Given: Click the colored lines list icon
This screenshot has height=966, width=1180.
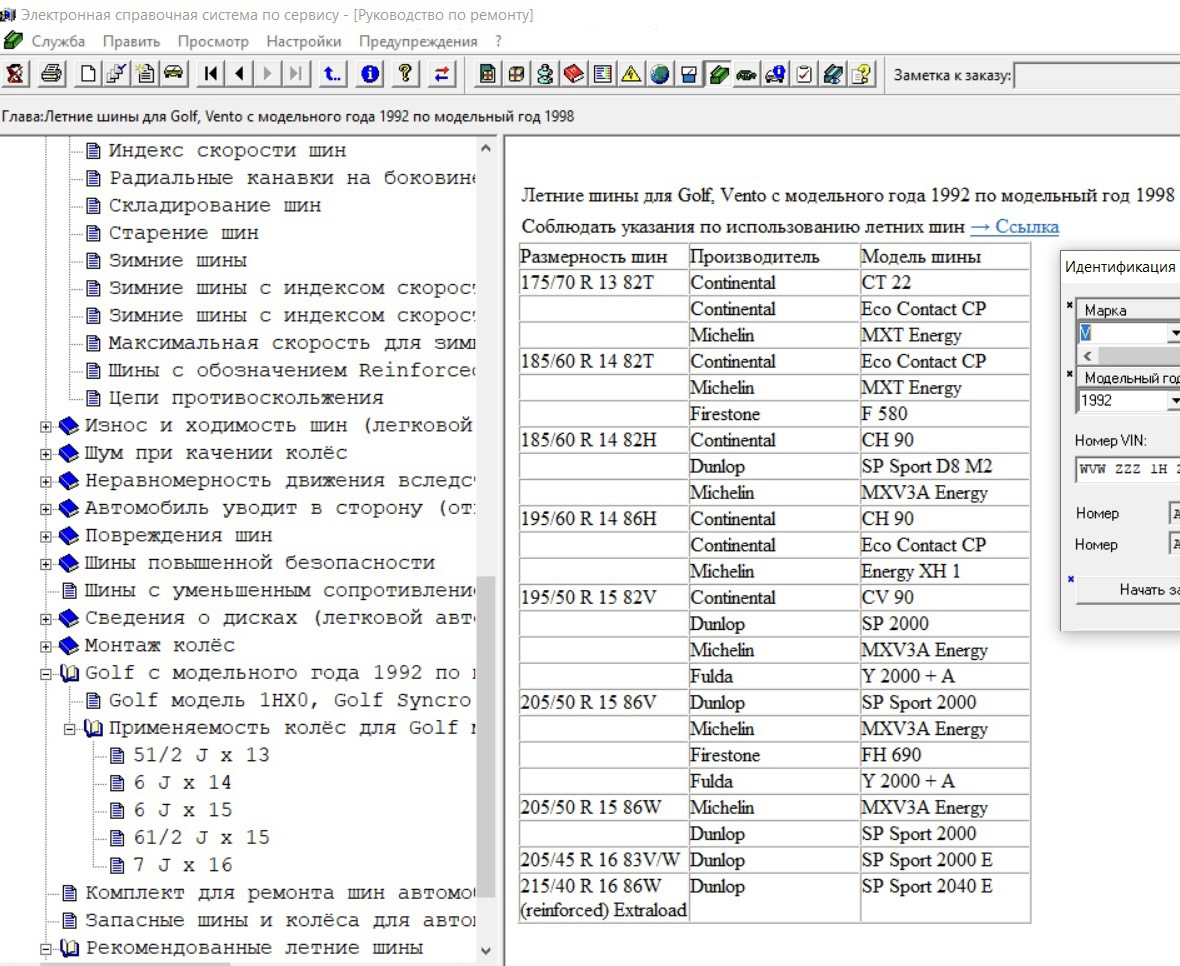Looking at the screenshot, I should pos(602,74).
